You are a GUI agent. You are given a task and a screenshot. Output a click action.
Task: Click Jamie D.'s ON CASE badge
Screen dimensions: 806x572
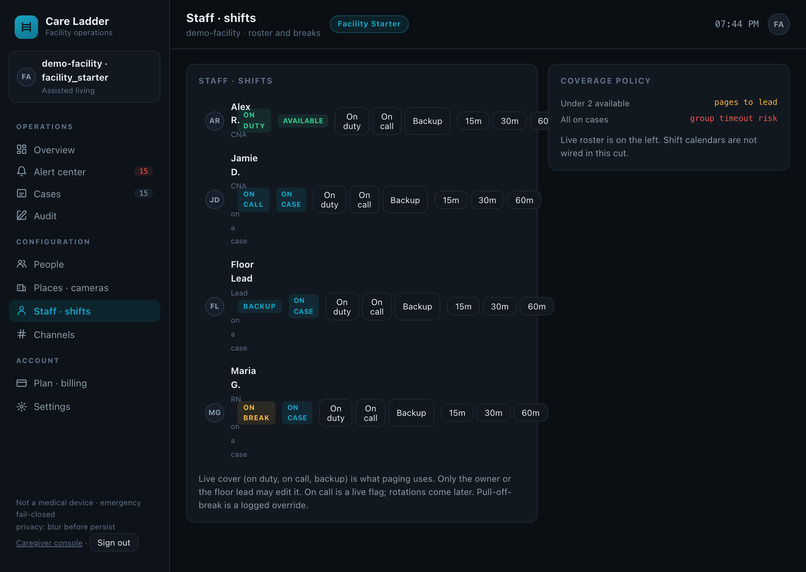coord(291,199)
